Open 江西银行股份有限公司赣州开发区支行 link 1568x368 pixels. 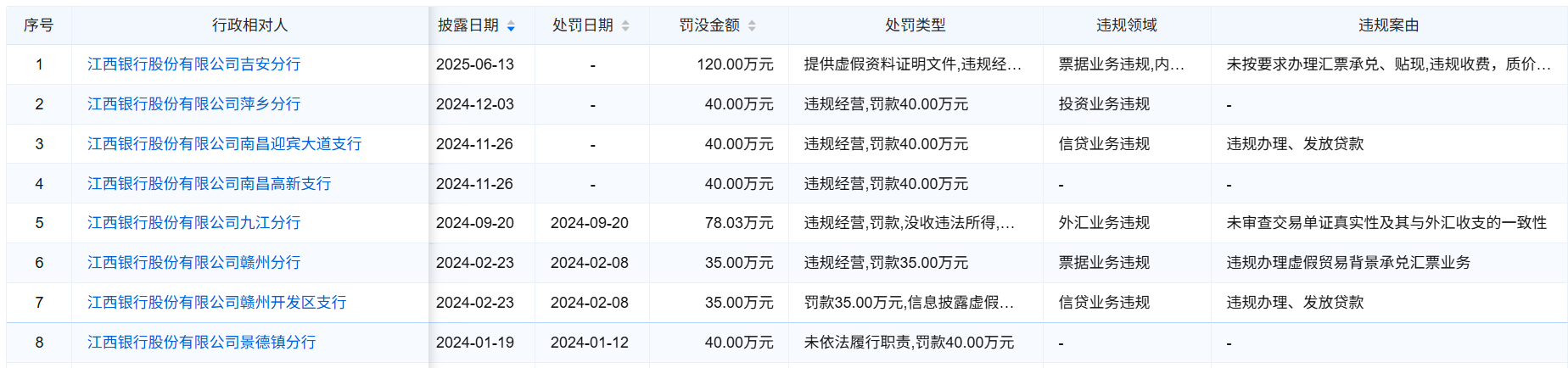click(216, 303)
